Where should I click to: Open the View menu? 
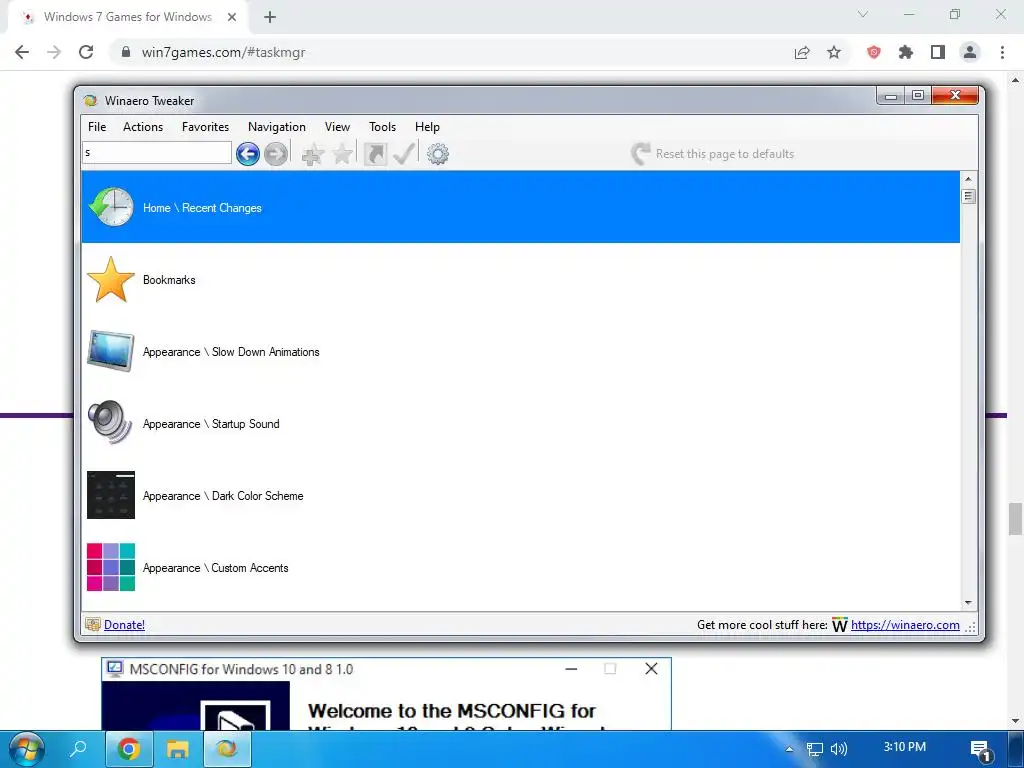[x=338, y=127]
